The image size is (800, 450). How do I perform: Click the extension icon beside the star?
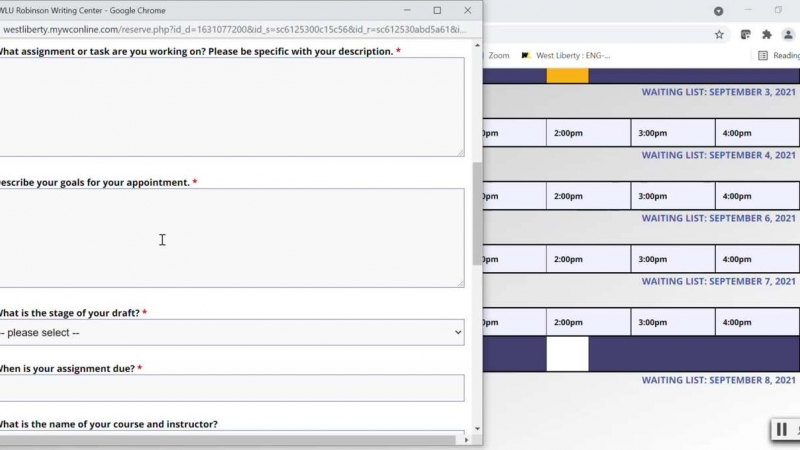pyautogui.click(x=745, y=34)
